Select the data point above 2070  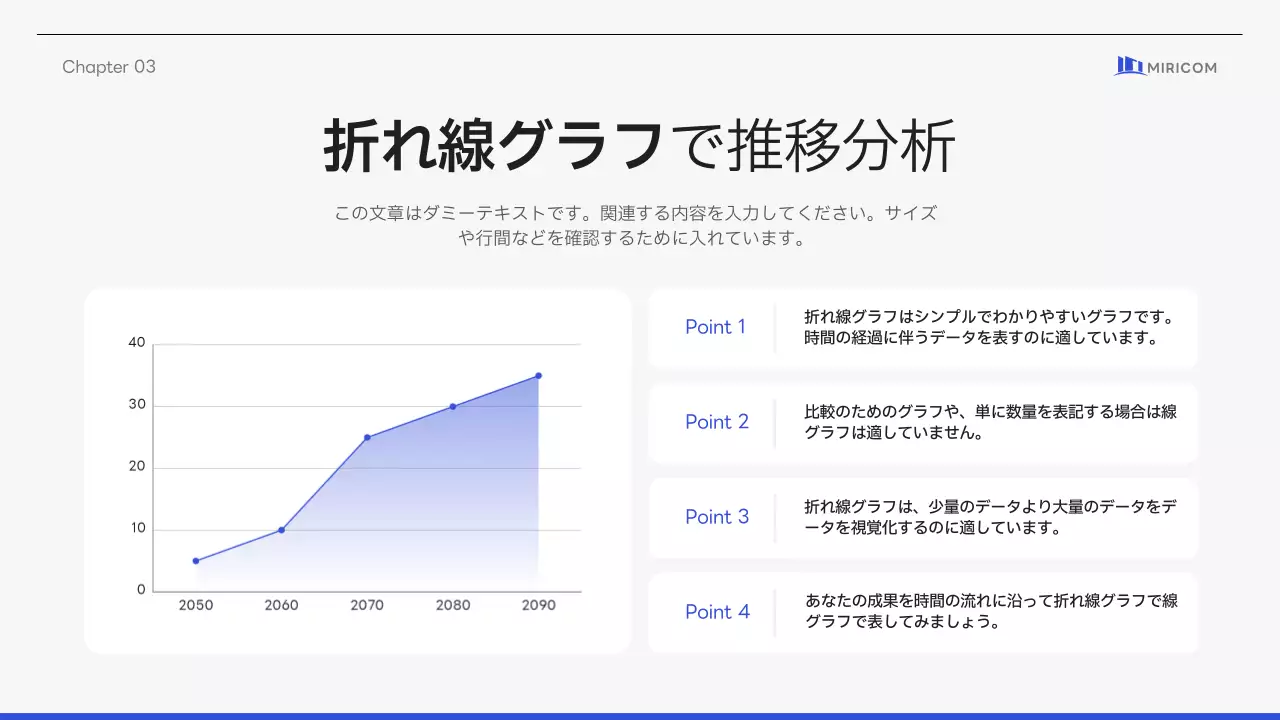pos(367,437)
